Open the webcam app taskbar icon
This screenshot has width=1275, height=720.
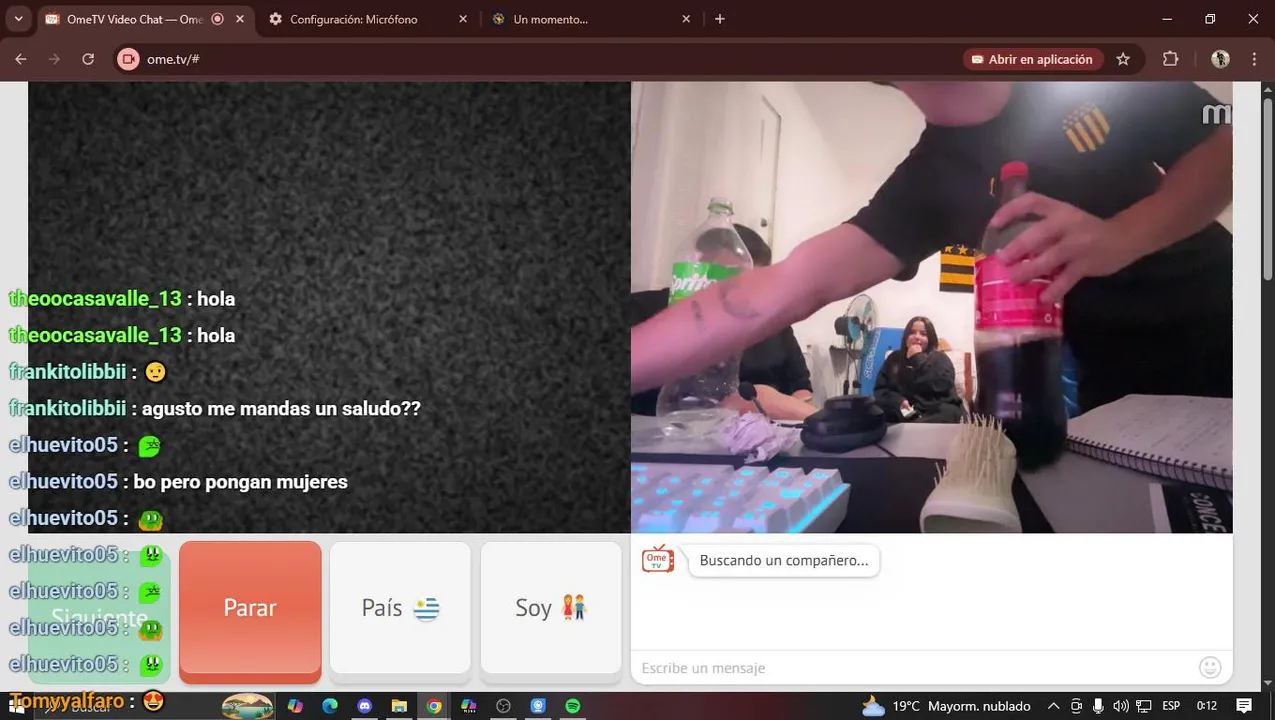[x=538, y=706]
